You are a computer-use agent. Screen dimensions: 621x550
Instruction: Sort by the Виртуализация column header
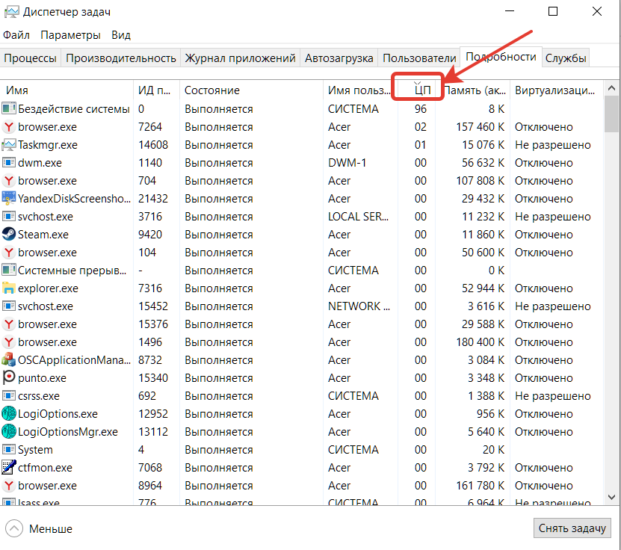[556, 90]
